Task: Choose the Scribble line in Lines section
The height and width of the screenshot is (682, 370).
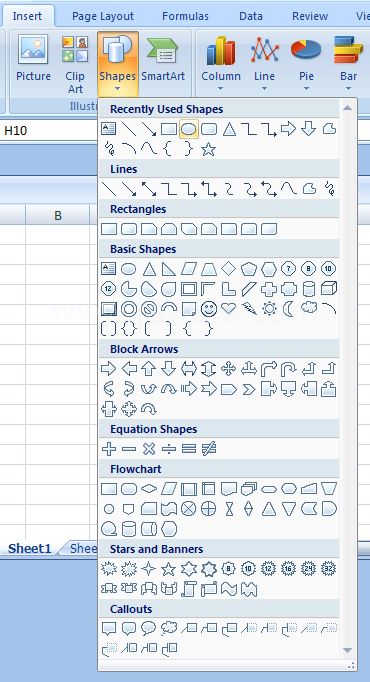Action: click(x=329, y=189)
